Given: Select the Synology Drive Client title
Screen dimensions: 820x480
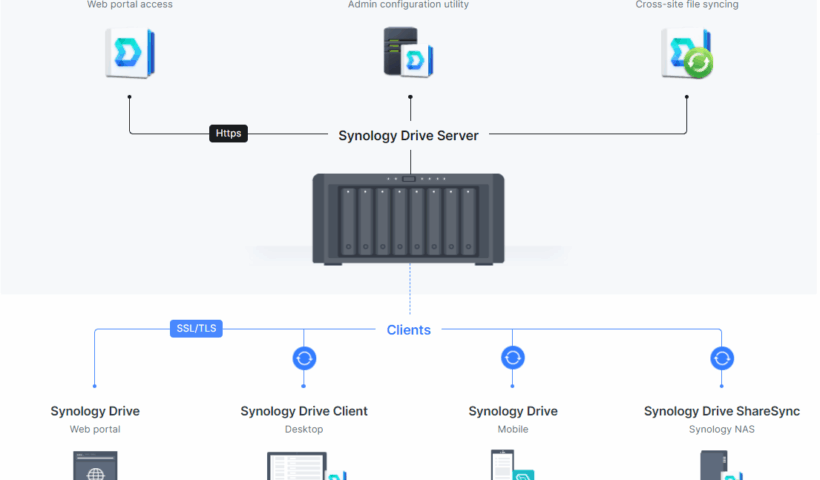Looking at the screenshot, I should tap(304, 411).
